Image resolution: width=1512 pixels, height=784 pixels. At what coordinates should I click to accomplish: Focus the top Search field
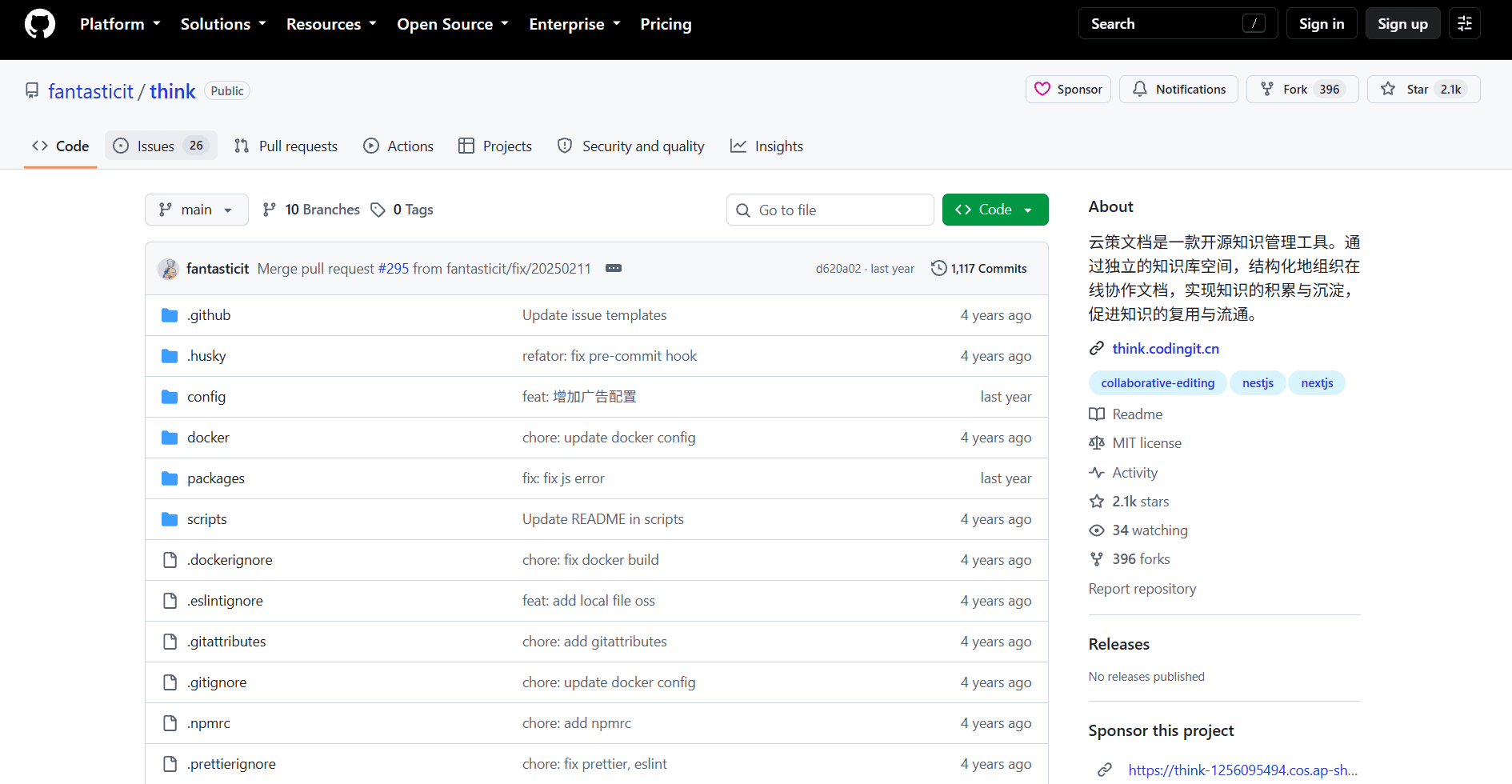[1178, 24]
